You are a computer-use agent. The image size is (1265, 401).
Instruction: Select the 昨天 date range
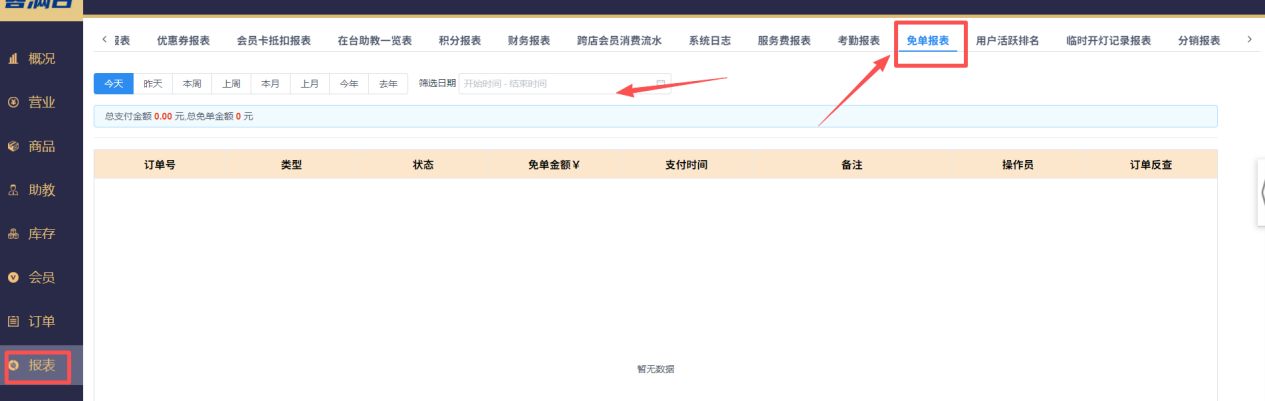pyautogui.click(x=153, y=84)
